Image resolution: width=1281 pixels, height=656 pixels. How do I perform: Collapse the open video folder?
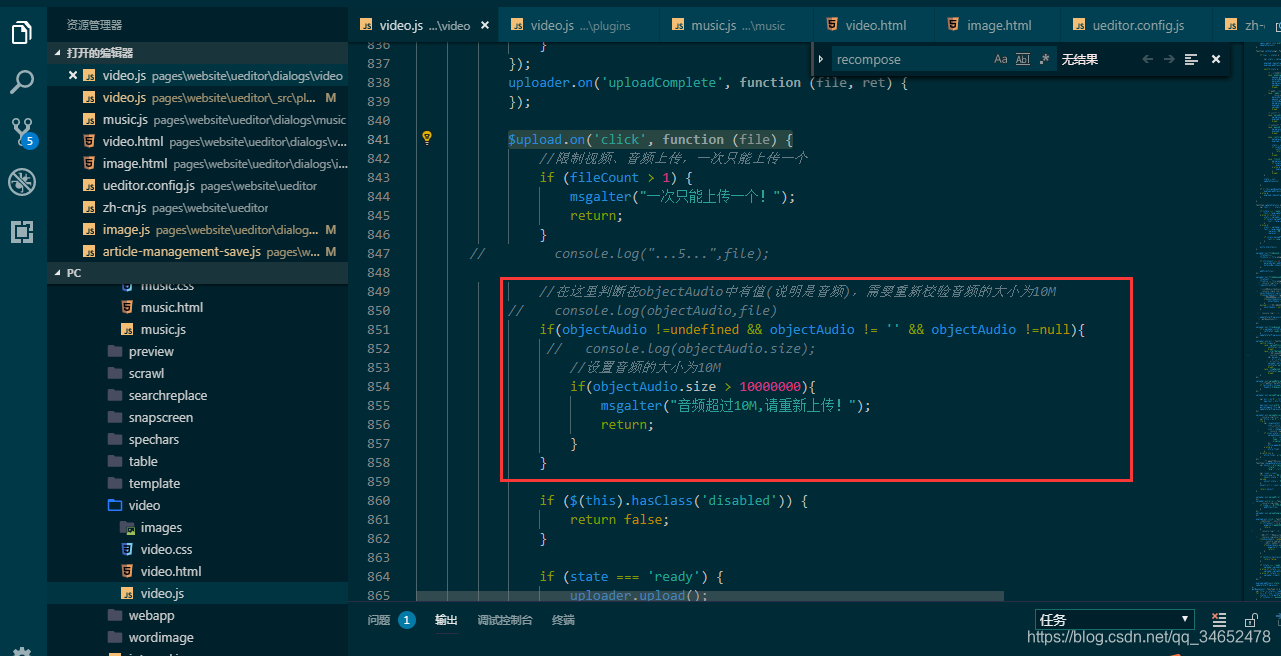pos(144,505)
